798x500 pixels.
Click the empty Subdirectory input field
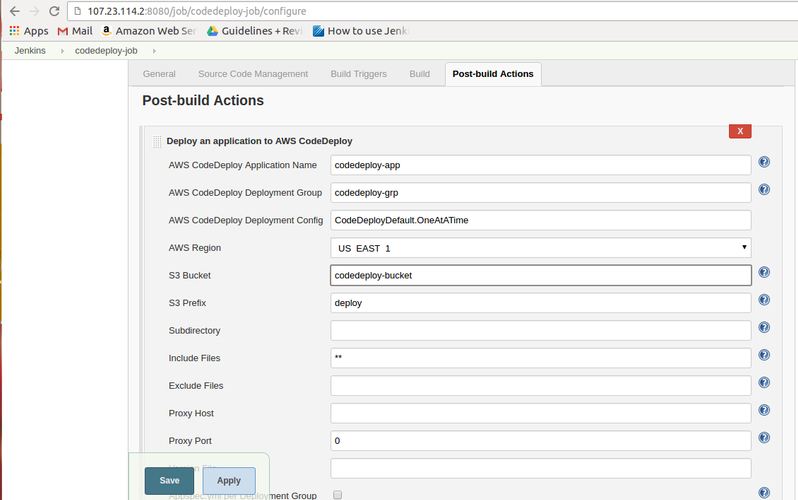click(540, 330)
